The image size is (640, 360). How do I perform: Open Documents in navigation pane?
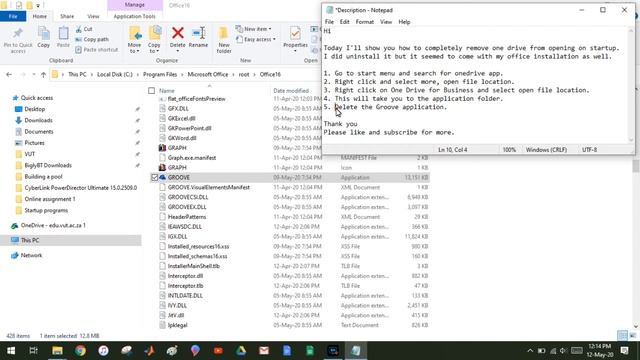point(39,131)
